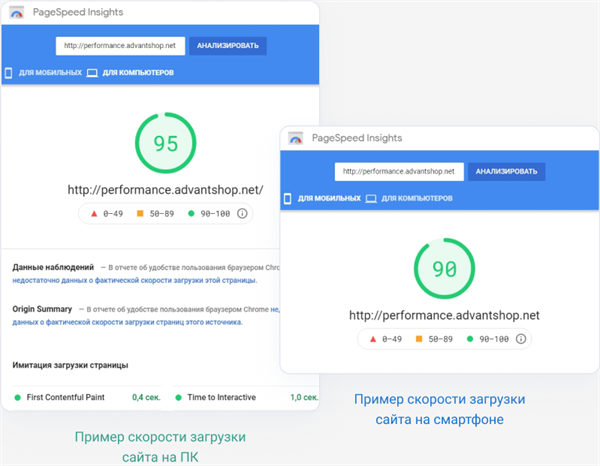Viewport: 600px width, 466px height.
Task: Click the smartphone icon in the score-95 report
Action: coord(9,73)
